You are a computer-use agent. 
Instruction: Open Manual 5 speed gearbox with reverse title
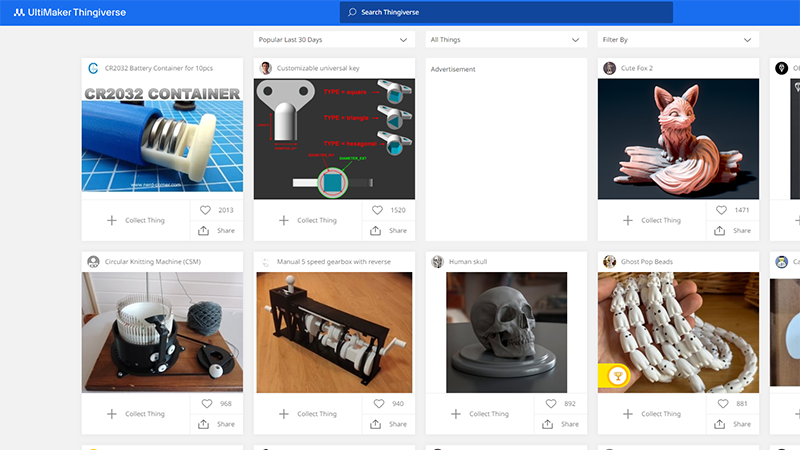pyautogui.click(x=334, y=262)
